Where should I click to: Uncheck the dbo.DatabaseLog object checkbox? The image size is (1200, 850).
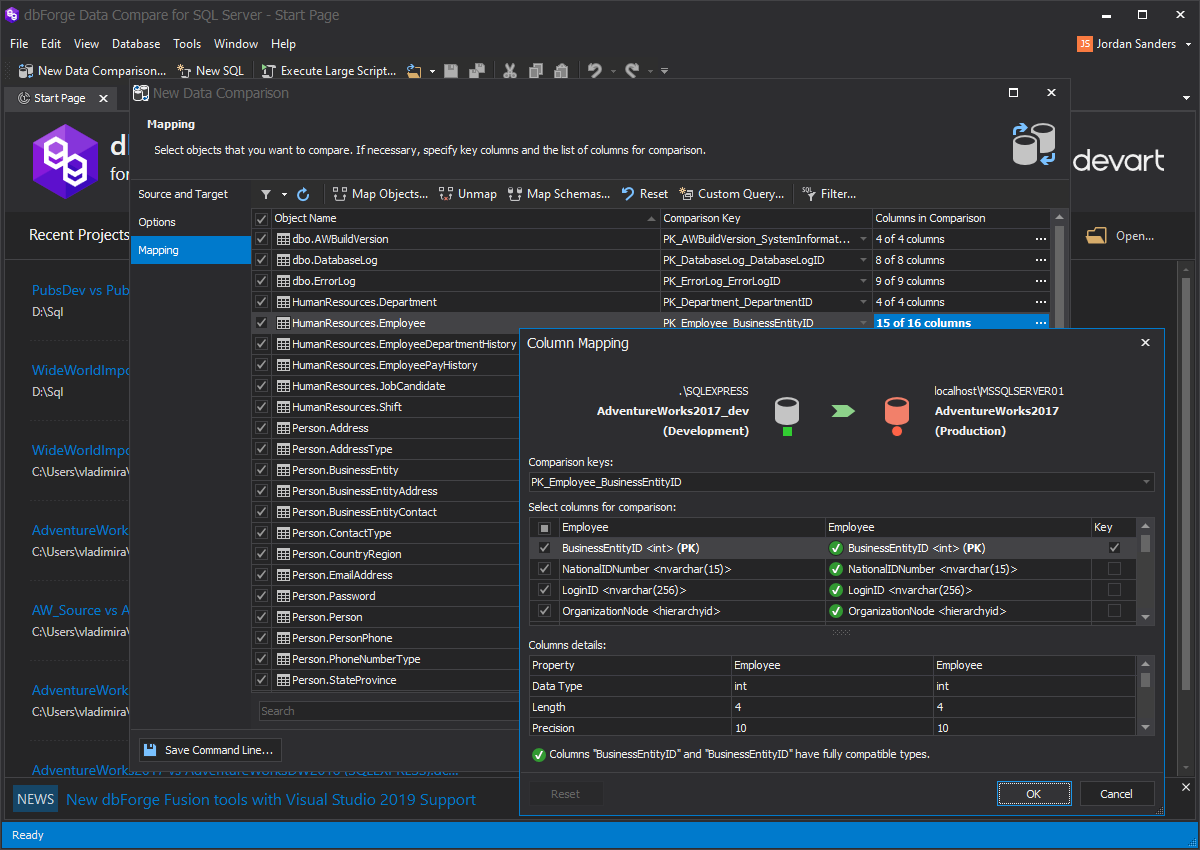(x=262, y=260)
